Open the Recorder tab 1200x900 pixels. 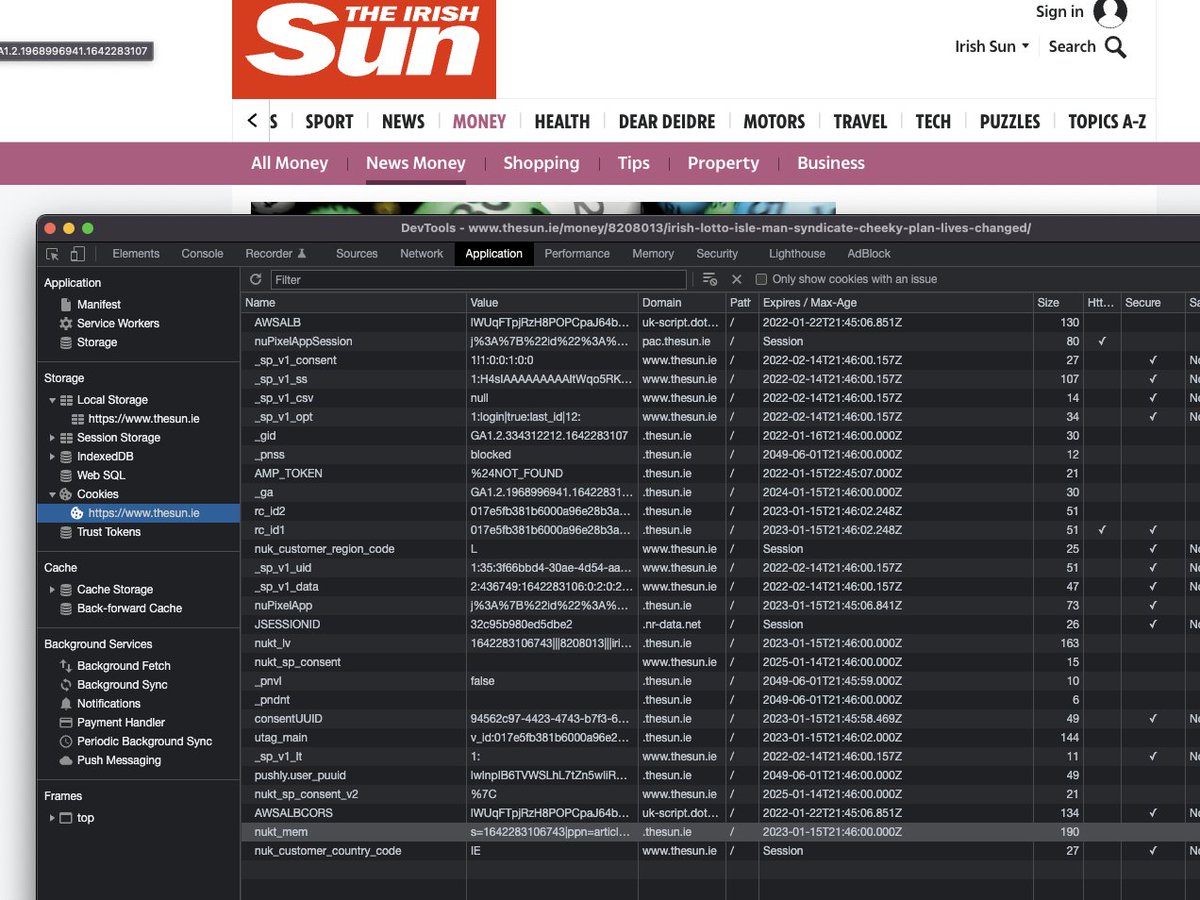[x=276, y=254]
